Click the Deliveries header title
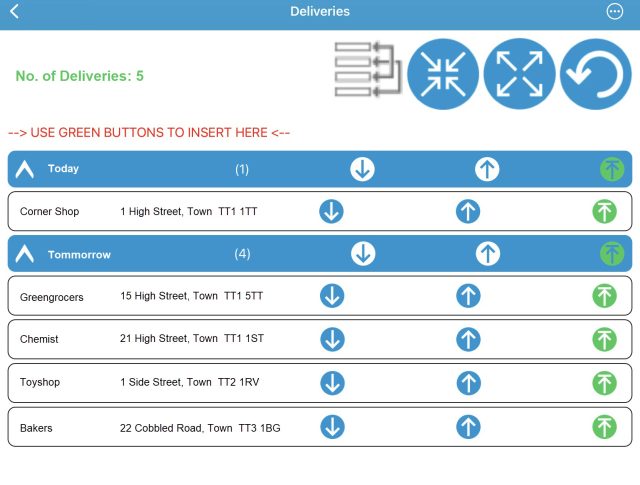Image resolution: width=640 pixels, height=485 pixels. pos(320,11)
